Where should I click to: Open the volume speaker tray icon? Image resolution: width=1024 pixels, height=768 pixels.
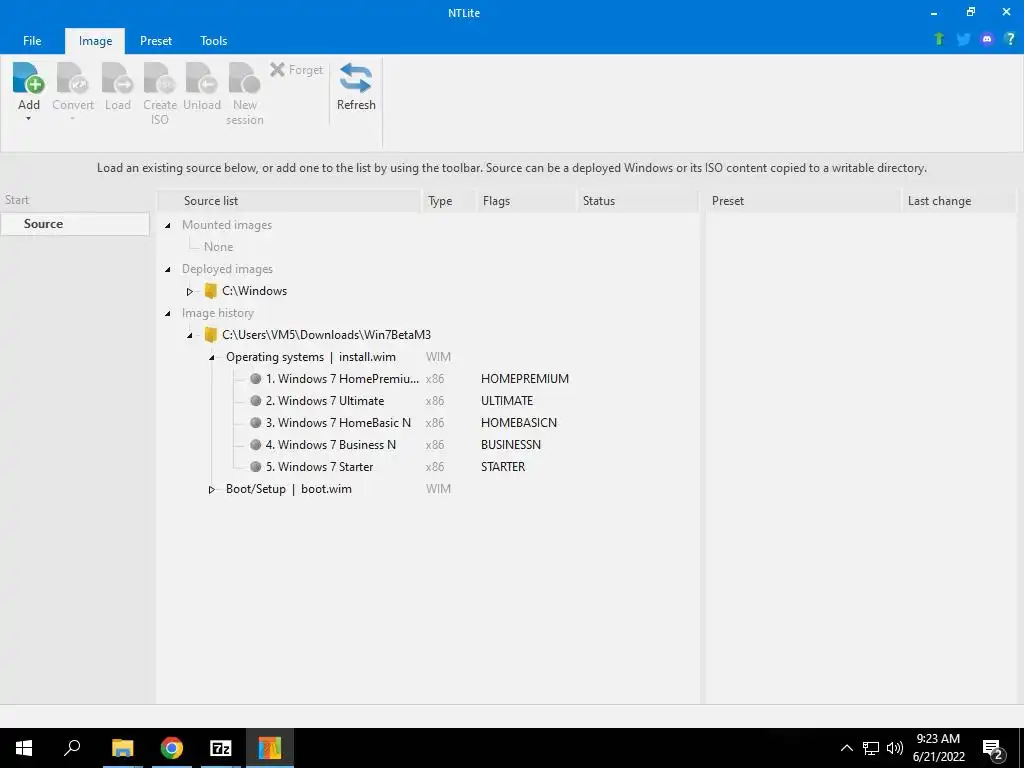(895, 748)
